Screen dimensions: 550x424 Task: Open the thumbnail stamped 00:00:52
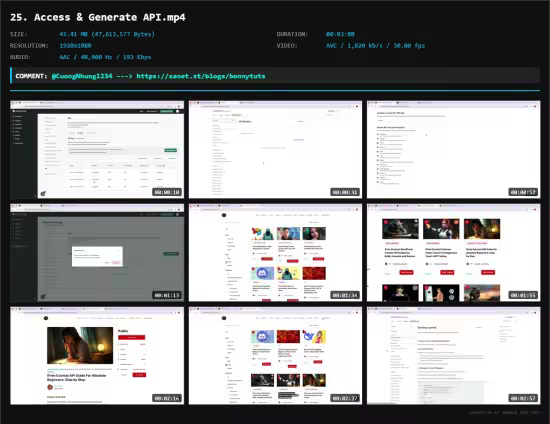[454, 150]
